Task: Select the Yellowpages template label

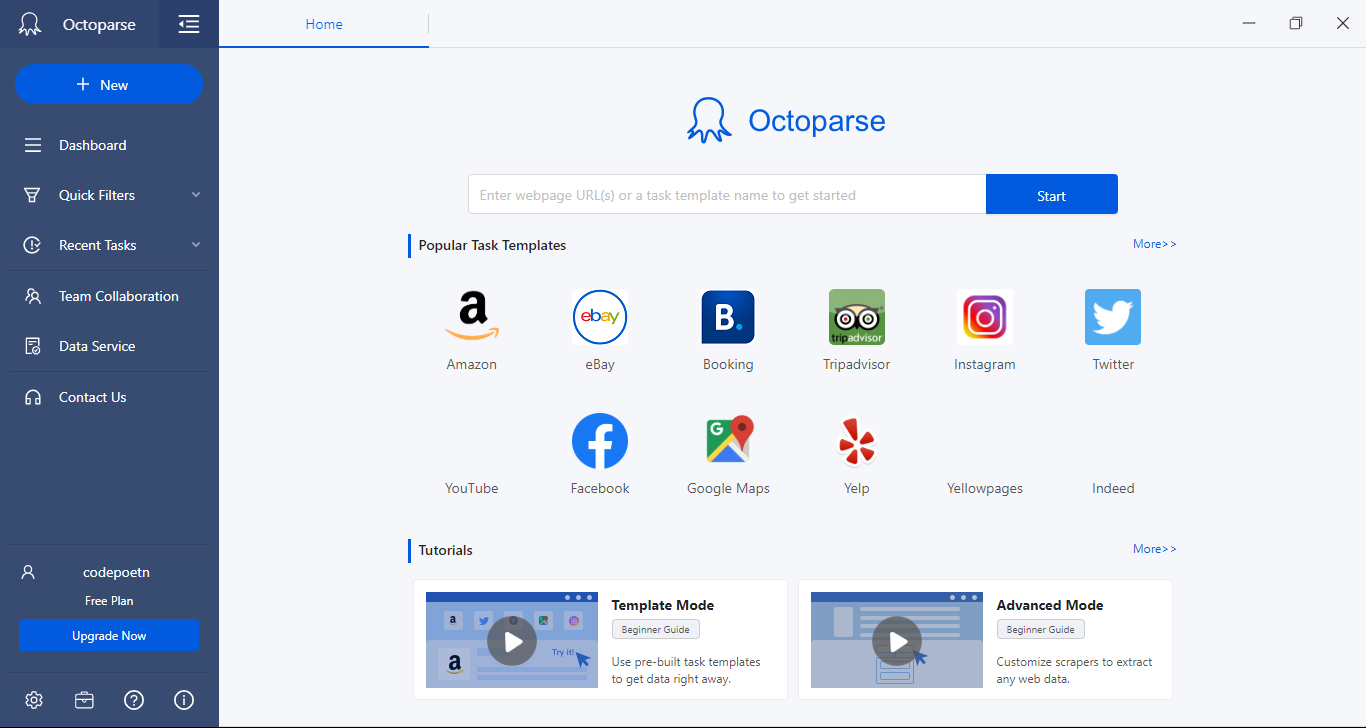Action: click(985, 489)
